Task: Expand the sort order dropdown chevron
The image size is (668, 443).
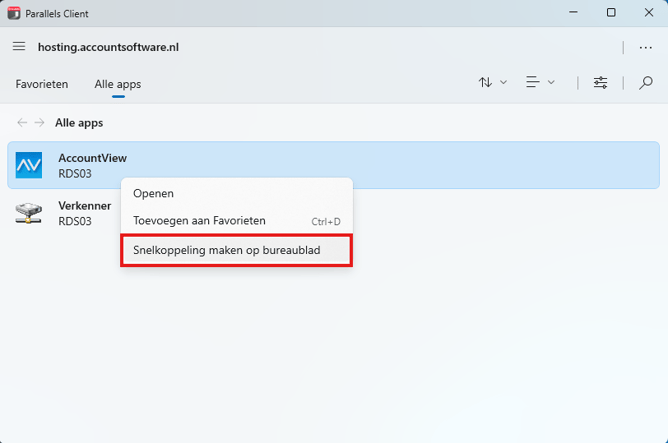Action: click(503, 82)
